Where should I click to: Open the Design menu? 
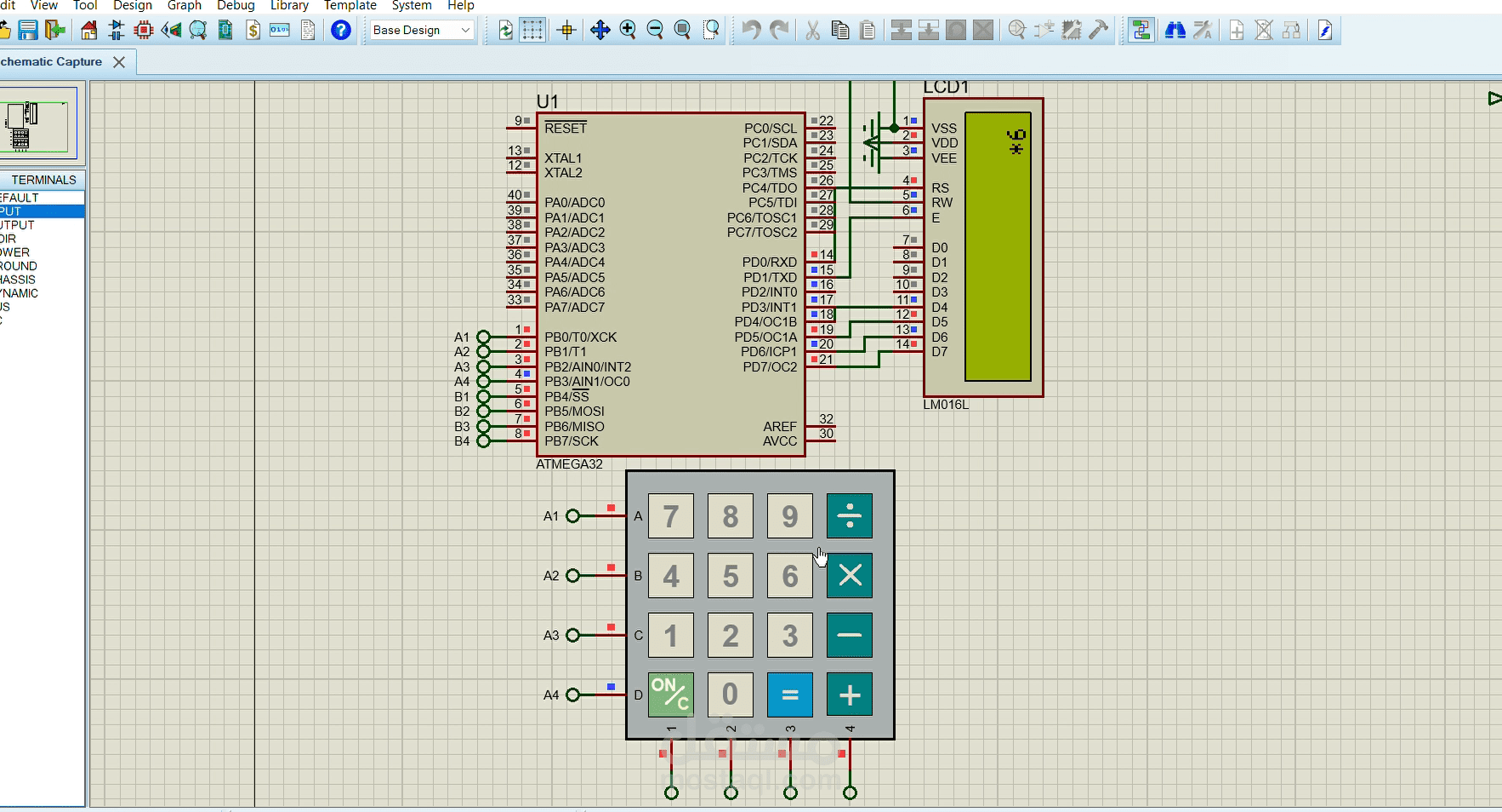pyautogui.click(x=133, y=6)
